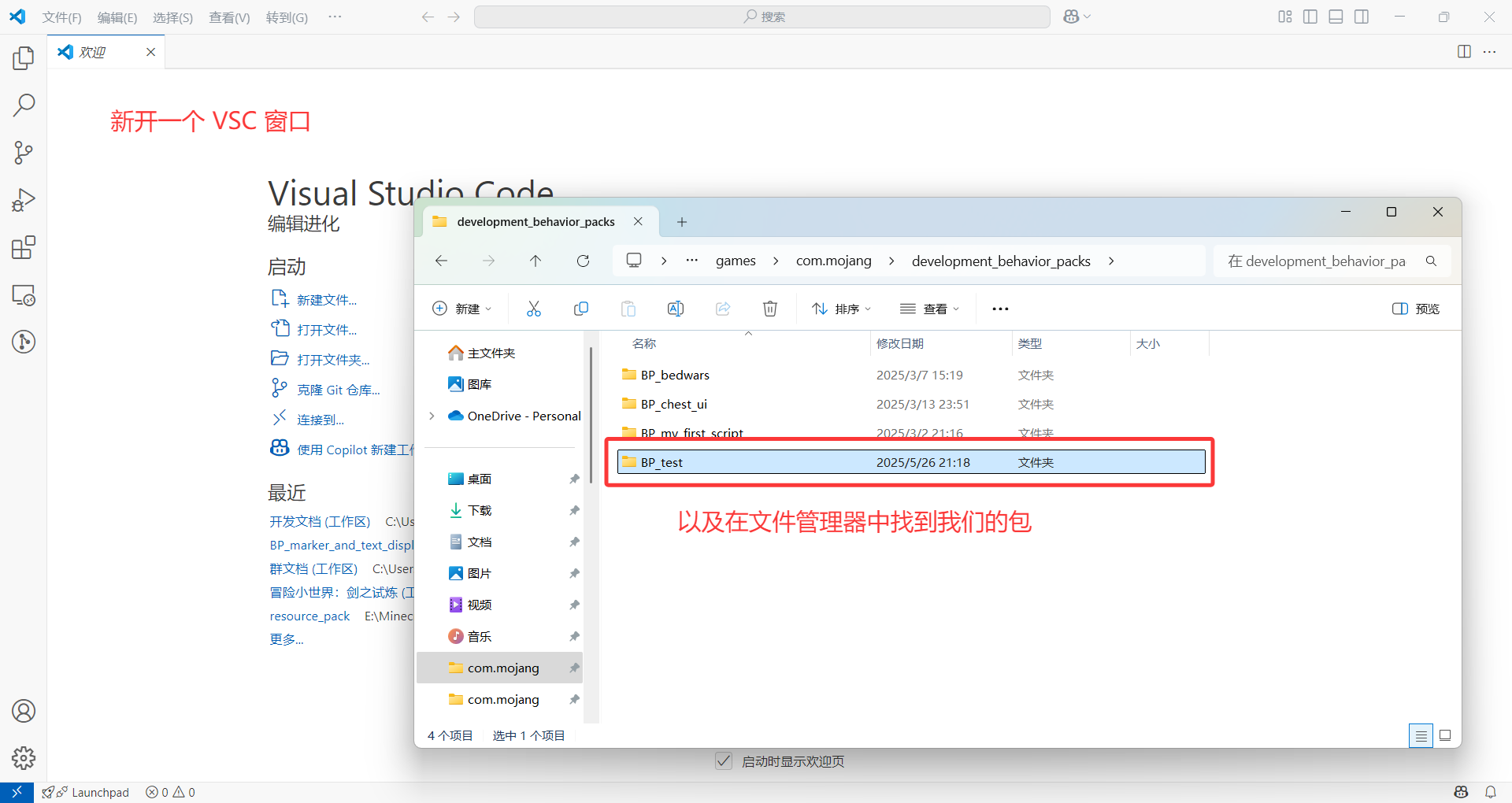Open notifications bell in status bar
The width and height of the screenshot is (1512, 803).
tap(1490, 792)
